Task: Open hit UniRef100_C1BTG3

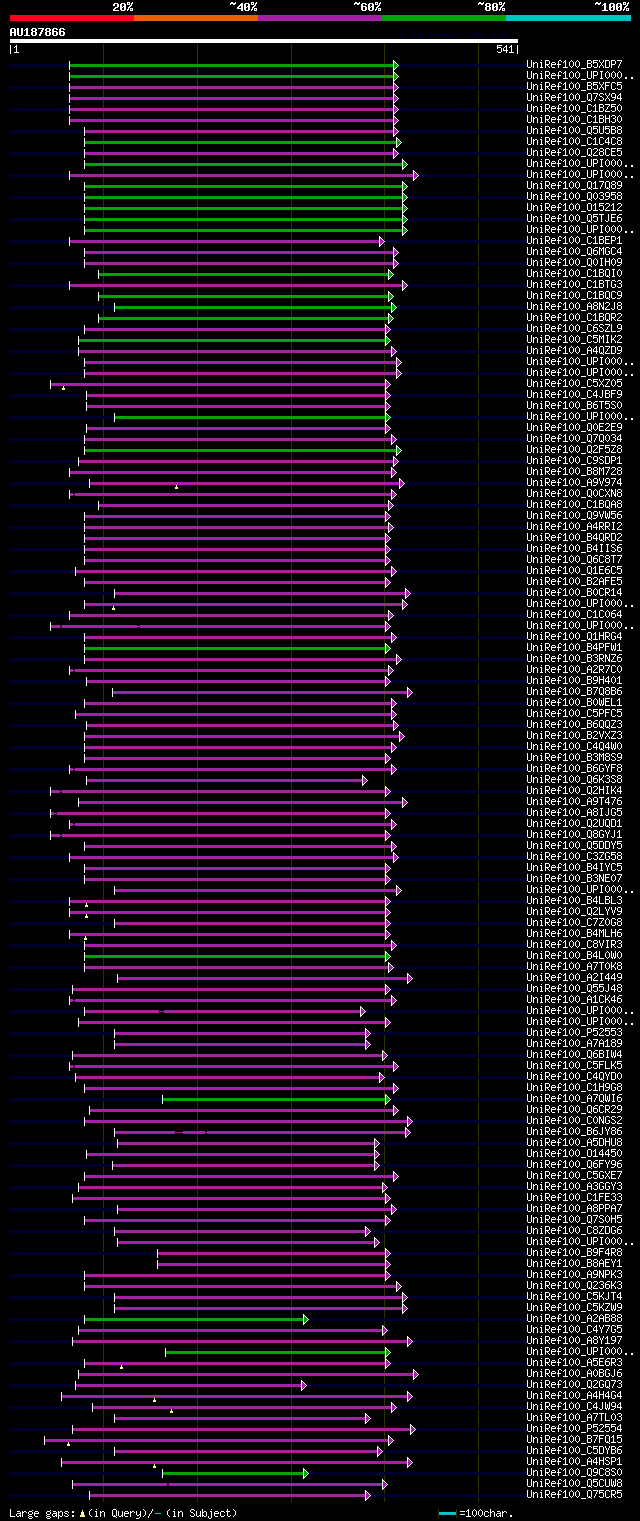Action: (x=574, y=285)
